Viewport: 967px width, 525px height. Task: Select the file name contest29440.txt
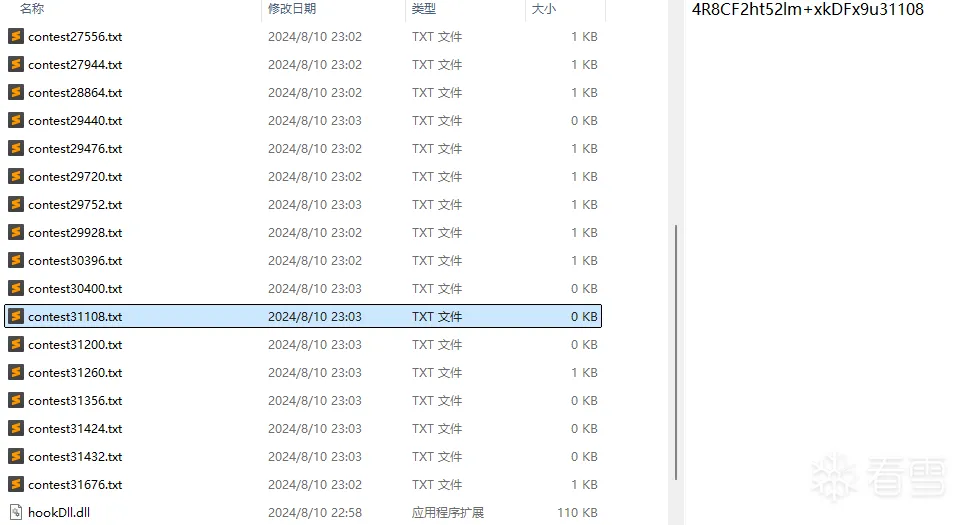pos(75,120)
